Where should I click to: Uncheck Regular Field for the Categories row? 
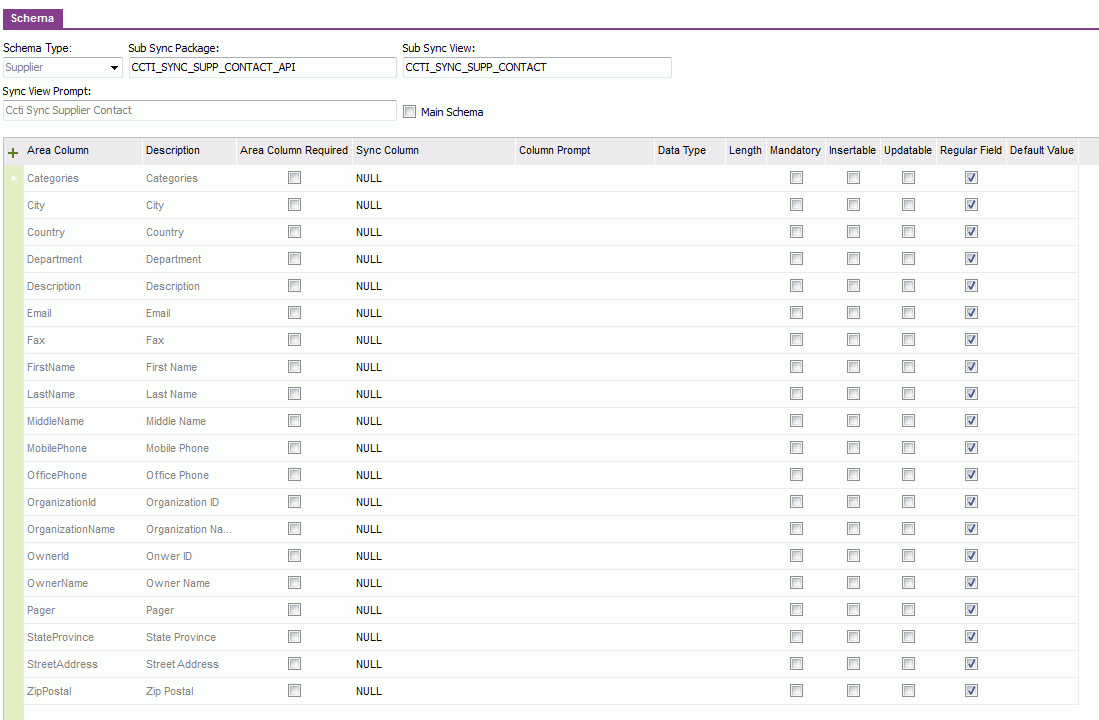click(x=970, y=177)
